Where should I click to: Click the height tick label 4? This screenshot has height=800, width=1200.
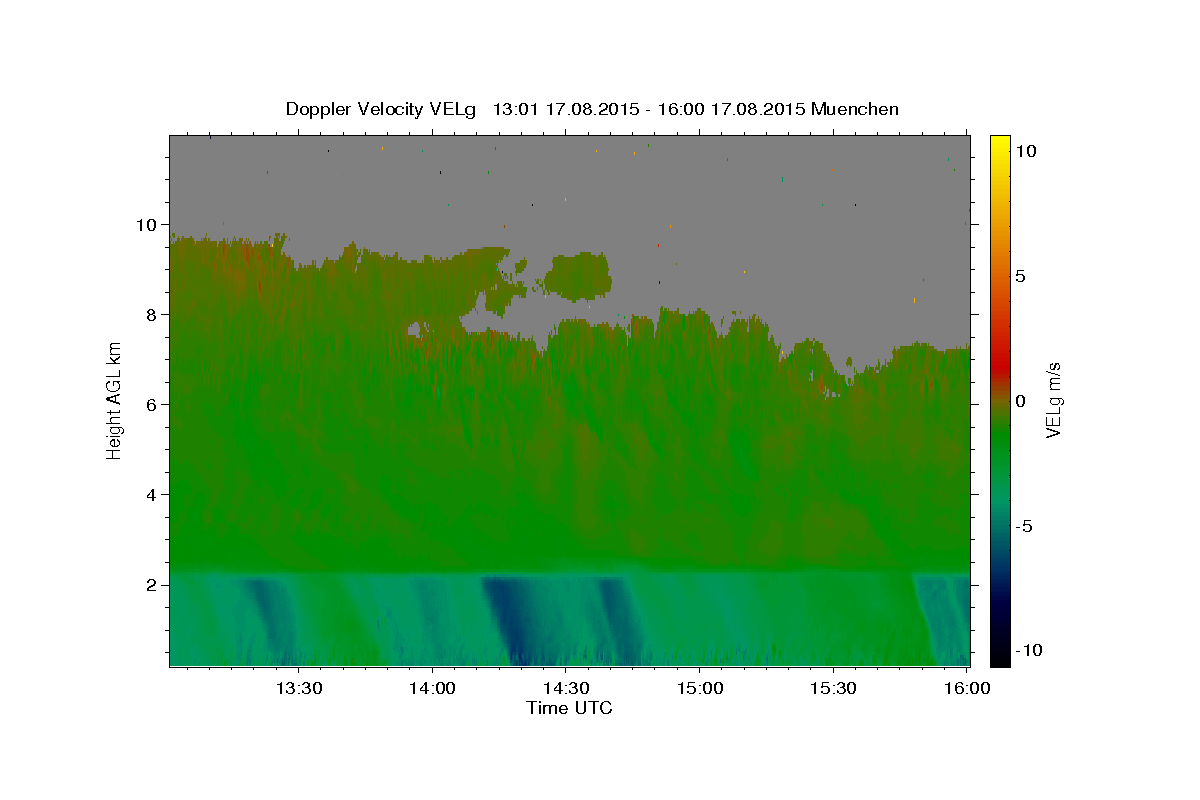click(154, 494)
